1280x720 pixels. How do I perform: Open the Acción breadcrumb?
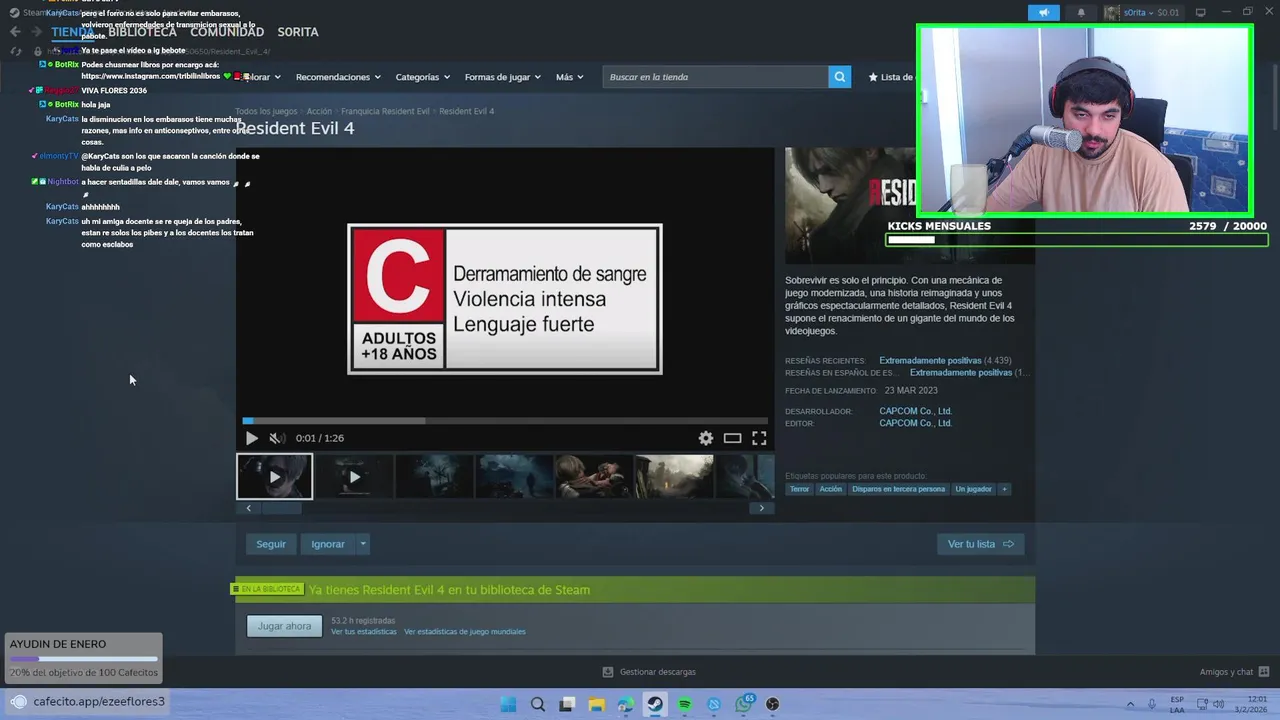pos(319,111)
